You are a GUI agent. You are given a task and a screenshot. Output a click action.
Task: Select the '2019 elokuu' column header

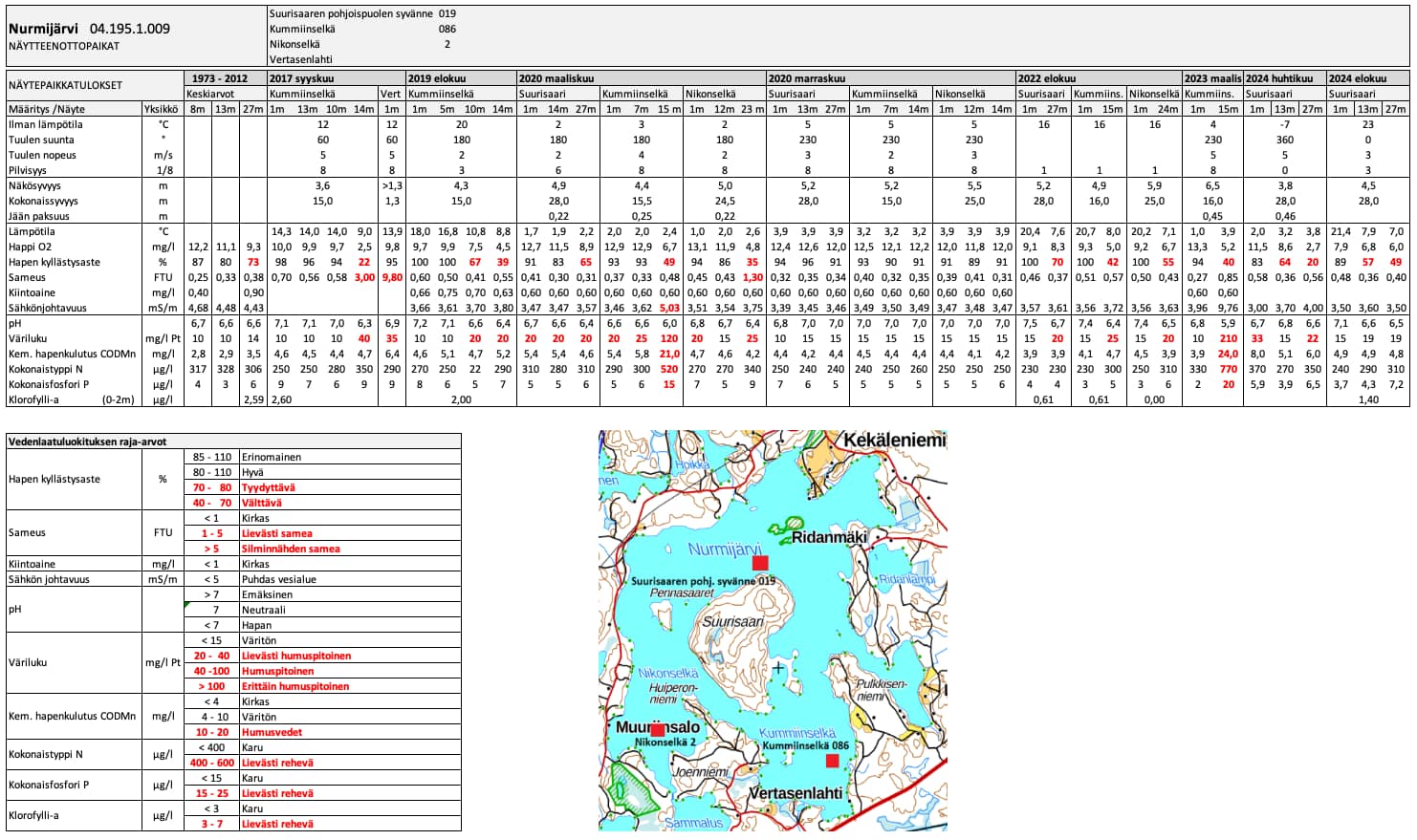pos(437,78)
